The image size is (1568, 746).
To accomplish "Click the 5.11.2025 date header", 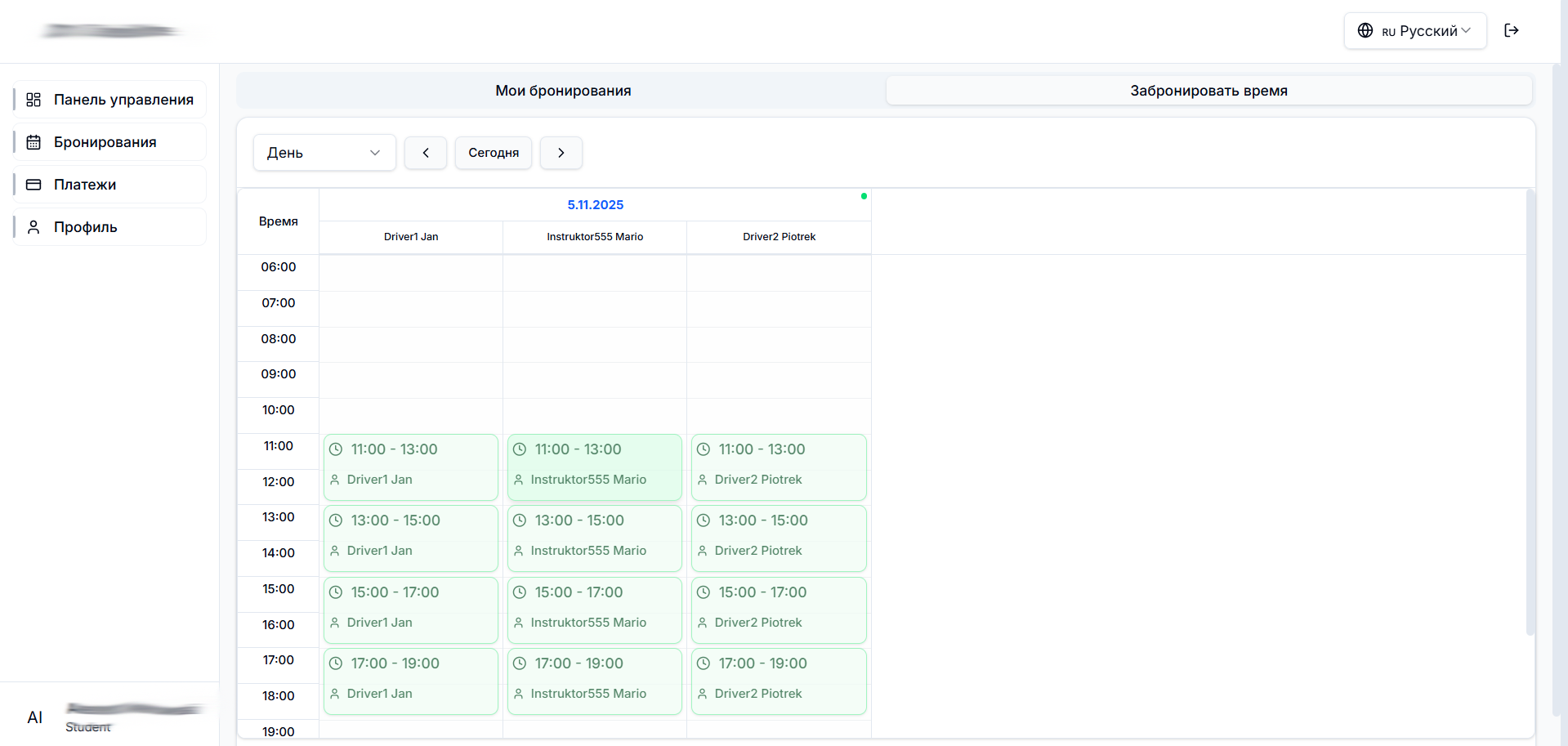I will pyautogui.click(x=595, y=205).
